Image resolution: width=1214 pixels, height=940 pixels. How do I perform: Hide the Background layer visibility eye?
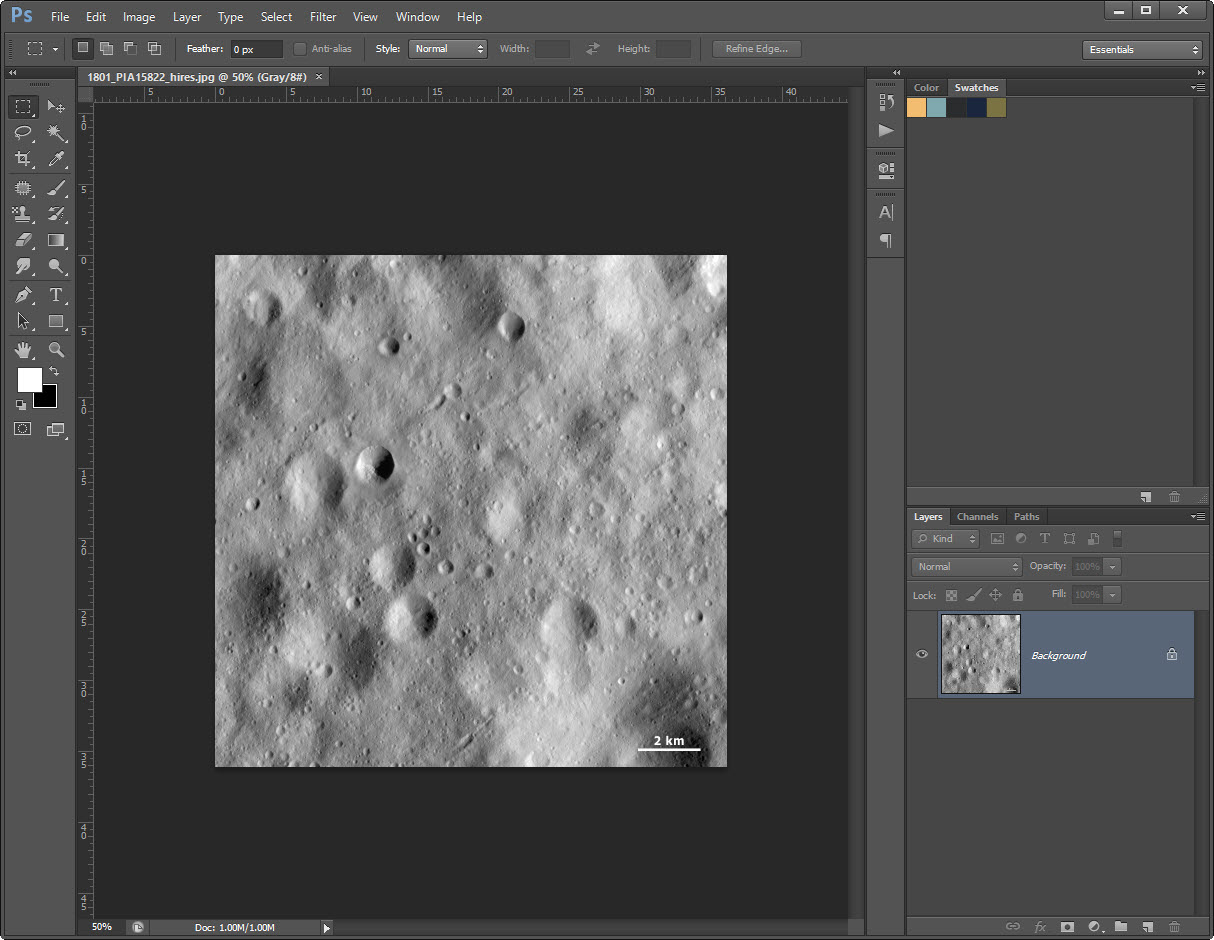922,655
